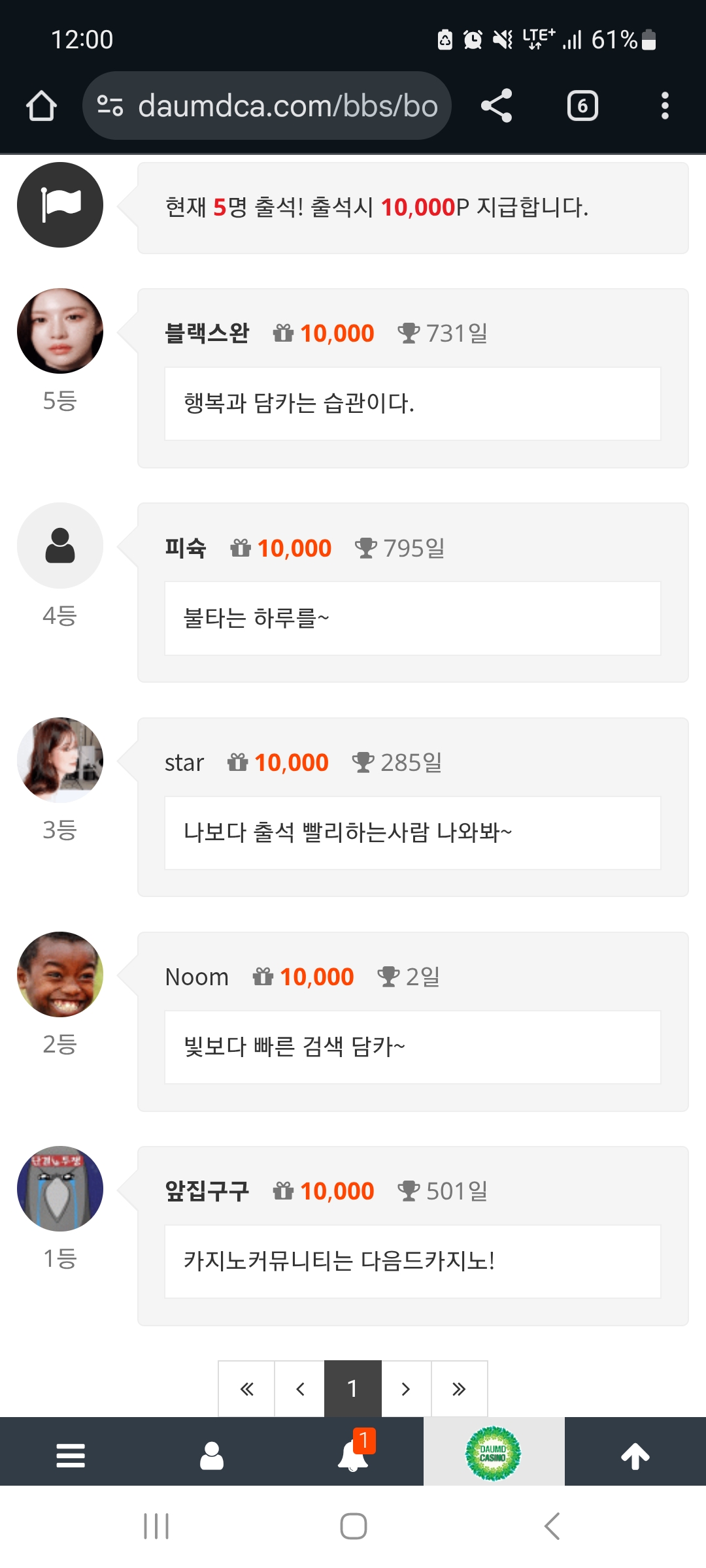Open 블랙스완 user profile name
Image resolution: width=706 pixels, height=1568 pixels.
pos(207,333)
